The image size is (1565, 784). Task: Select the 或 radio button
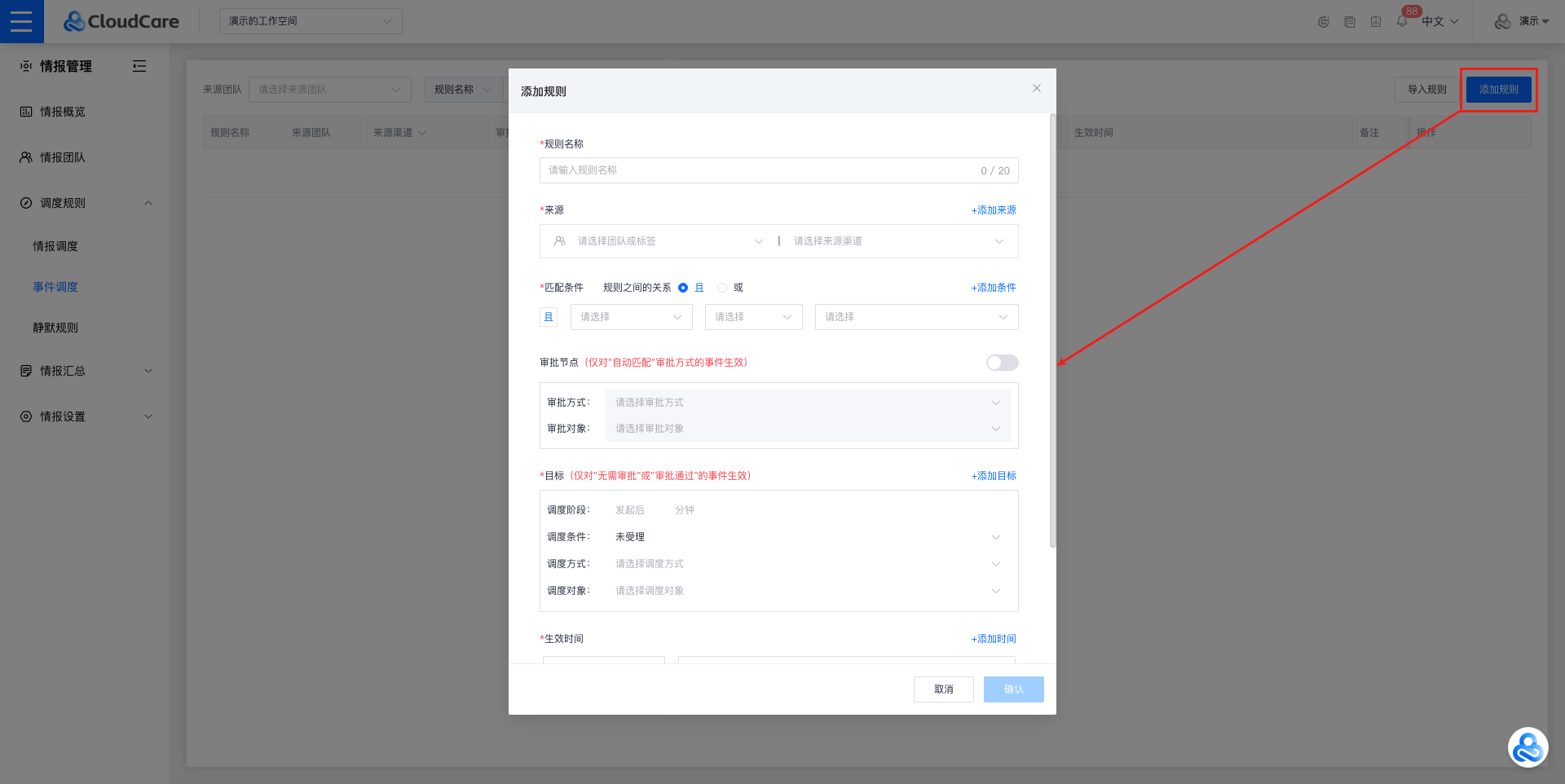[722, 288]
